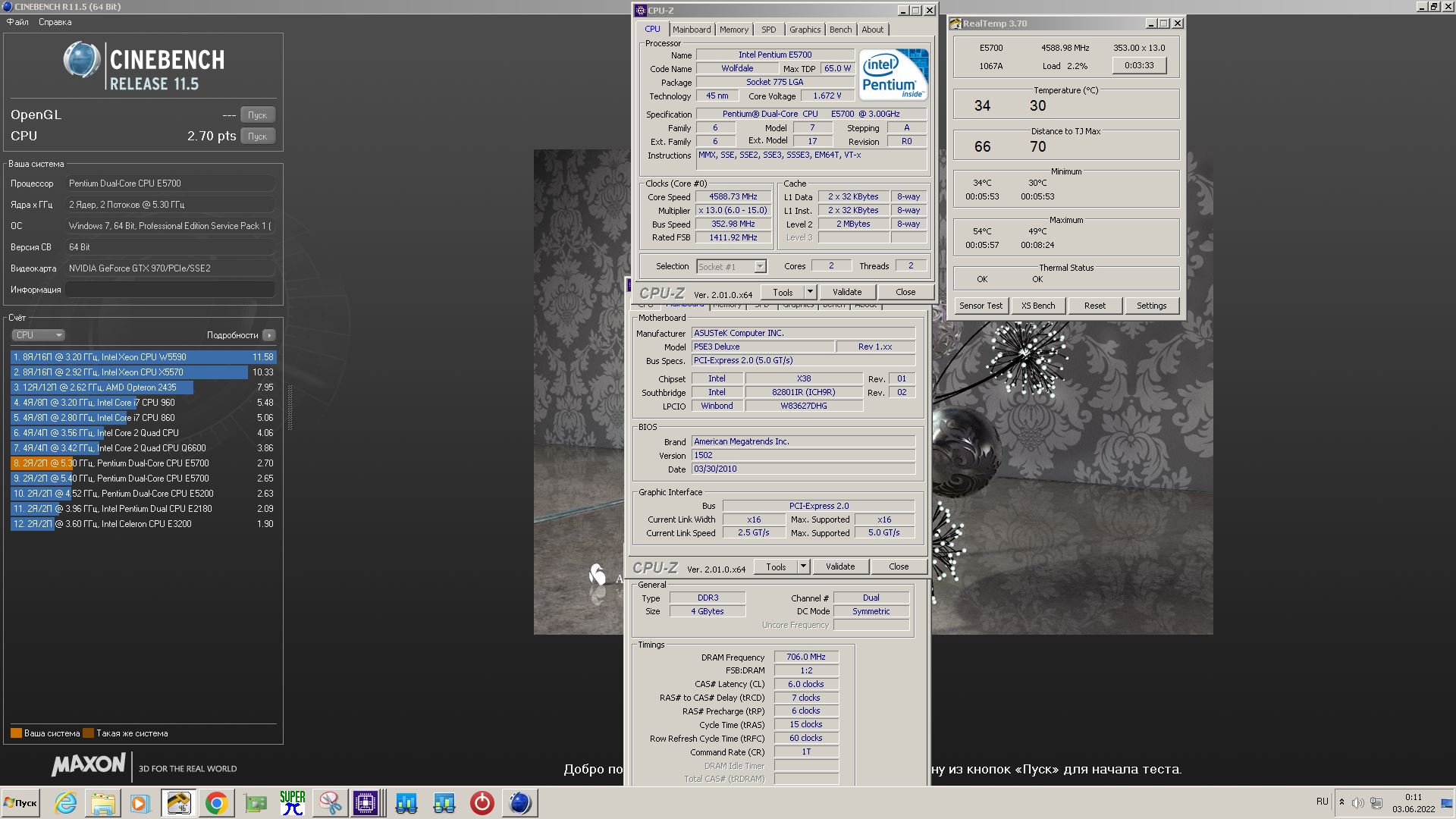Open the network connection tray icon
The width and height of the screenshot is (1456, 819).
[1376, 802]
